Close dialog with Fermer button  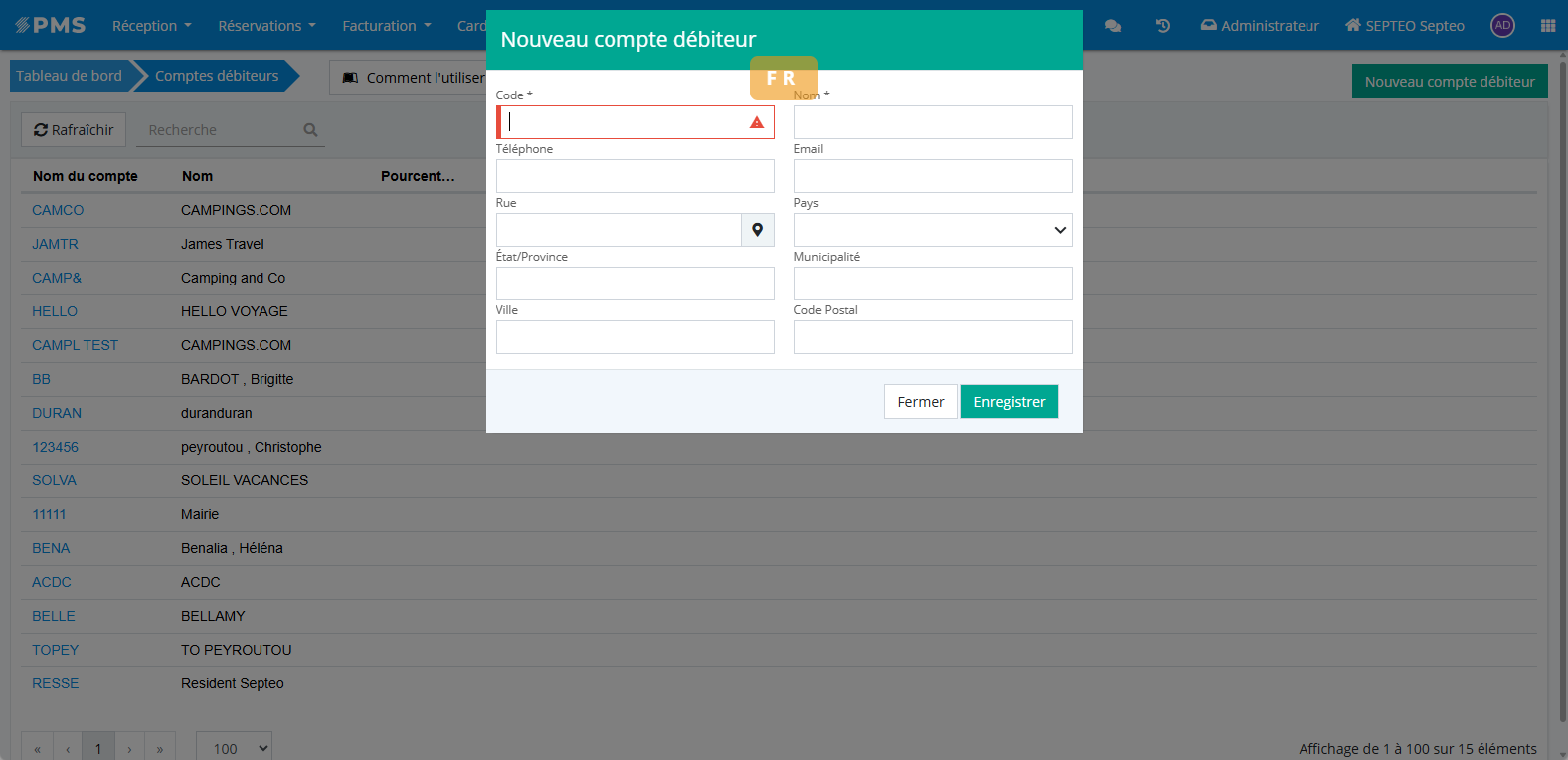pos(920,402)
